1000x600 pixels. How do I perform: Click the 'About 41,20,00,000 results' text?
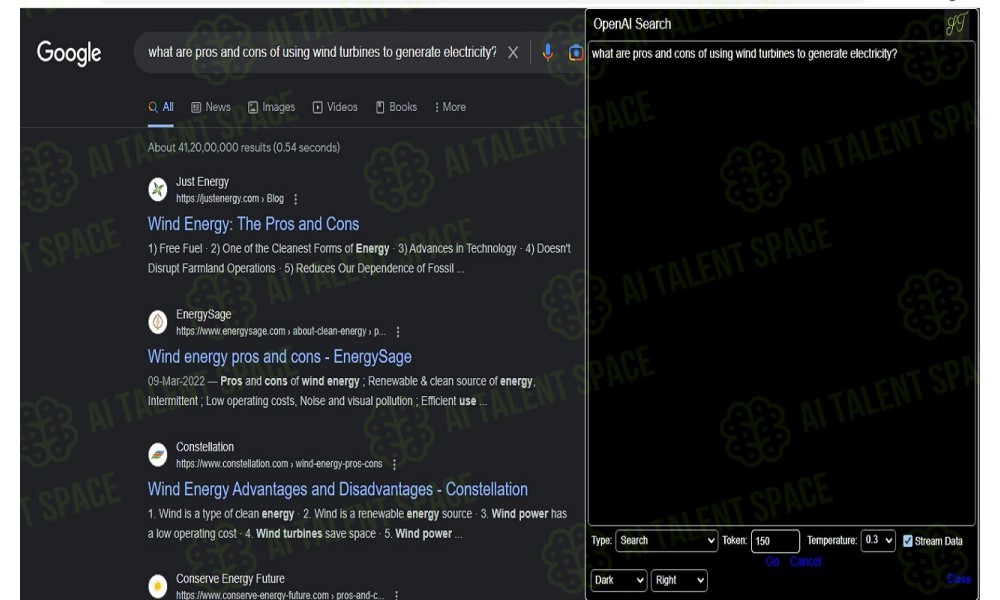point(244,147)
